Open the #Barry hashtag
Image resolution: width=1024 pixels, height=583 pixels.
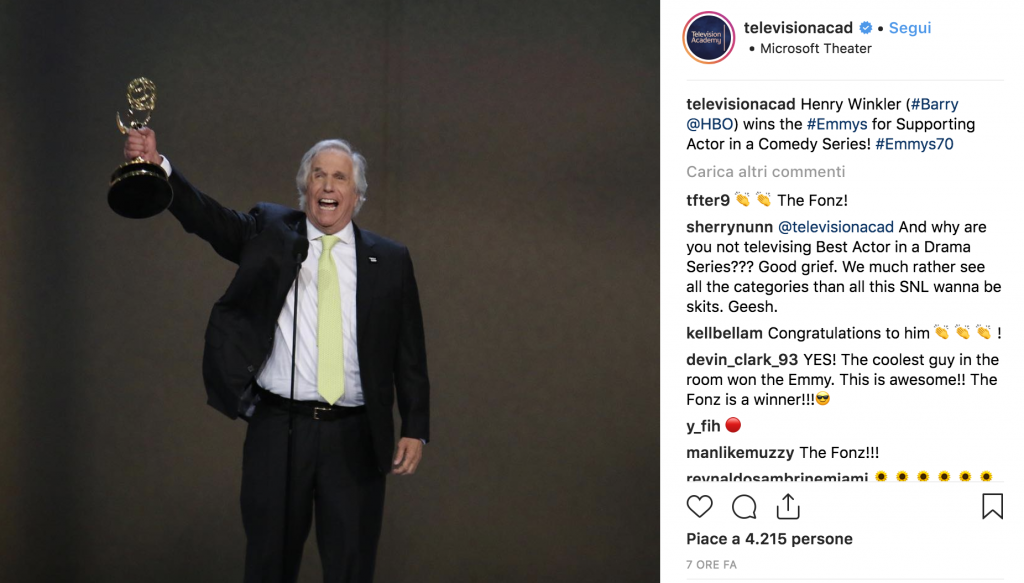935,104
